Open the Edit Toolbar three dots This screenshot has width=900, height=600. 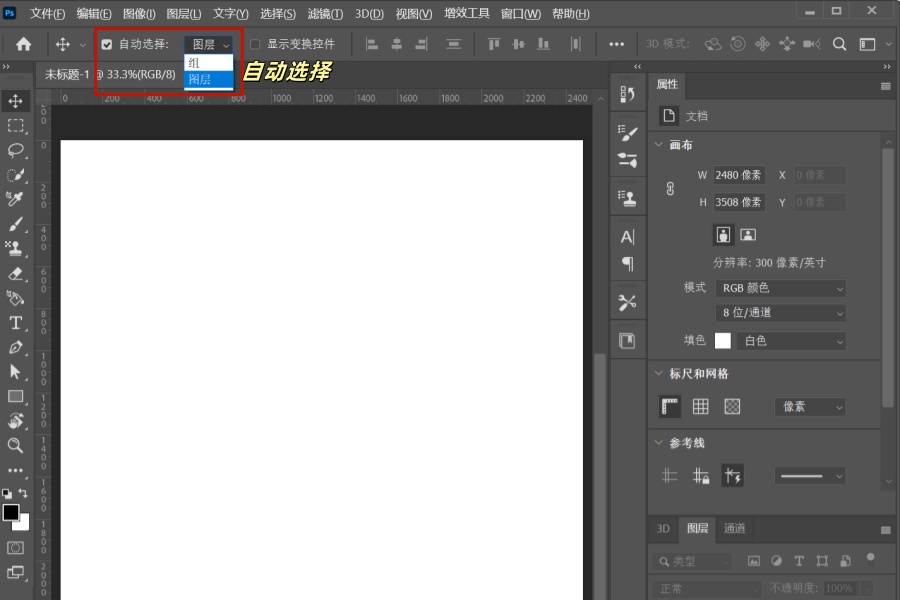tap(15, 470)
